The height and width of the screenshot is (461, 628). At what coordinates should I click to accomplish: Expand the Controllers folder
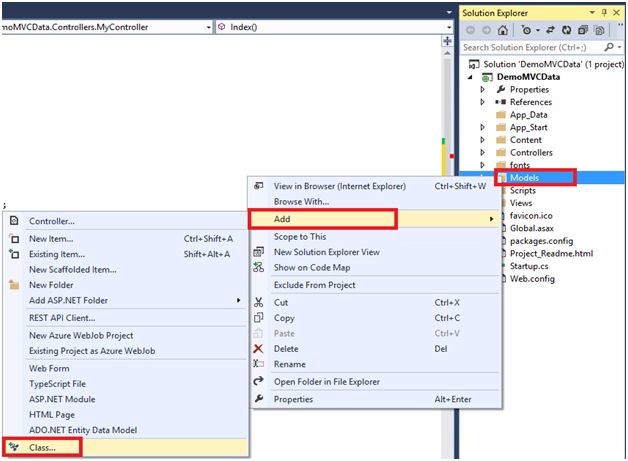[x=483, y=153]
